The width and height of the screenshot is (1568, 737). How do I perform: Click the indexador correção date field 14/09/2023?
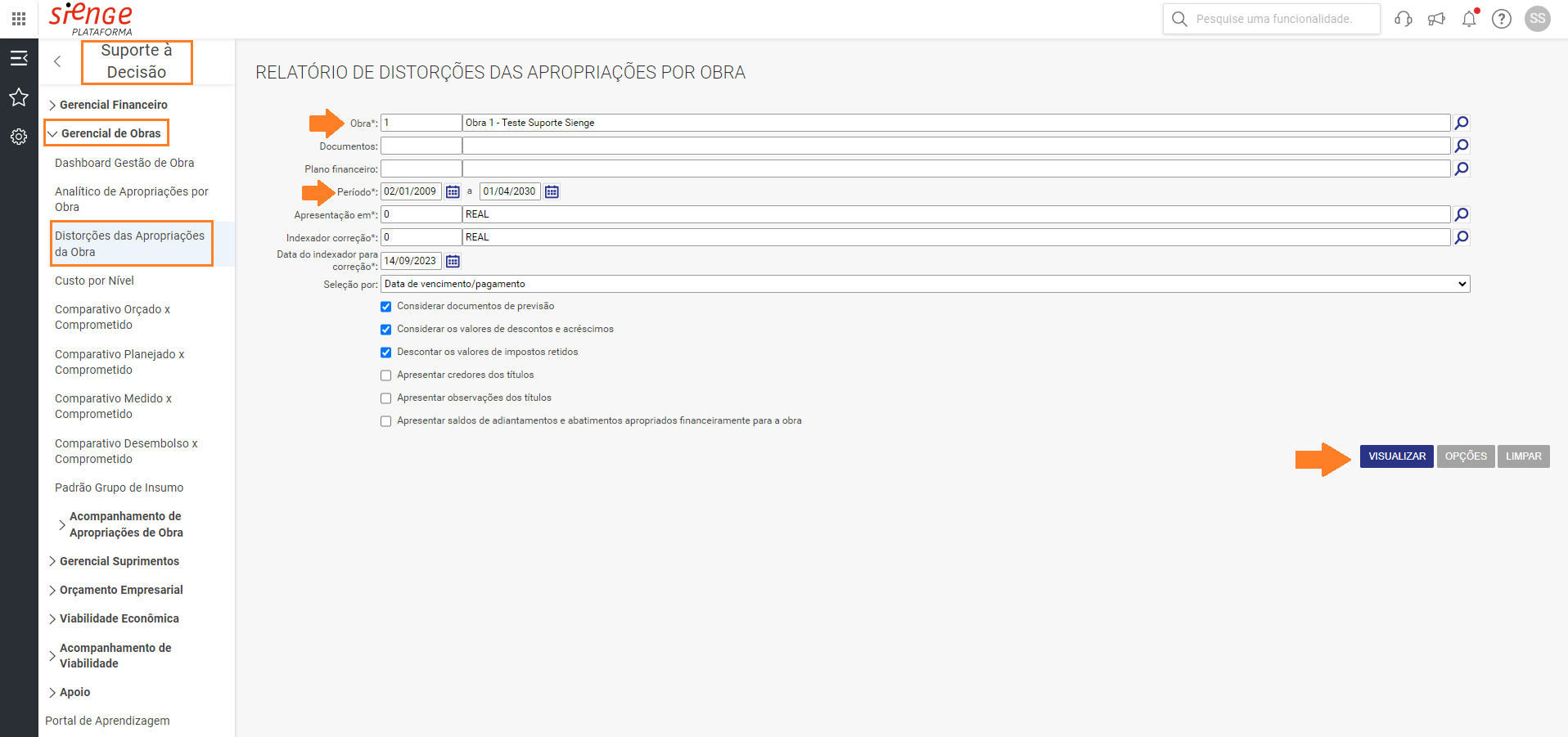pyautogui.click(x=411, y=261)
